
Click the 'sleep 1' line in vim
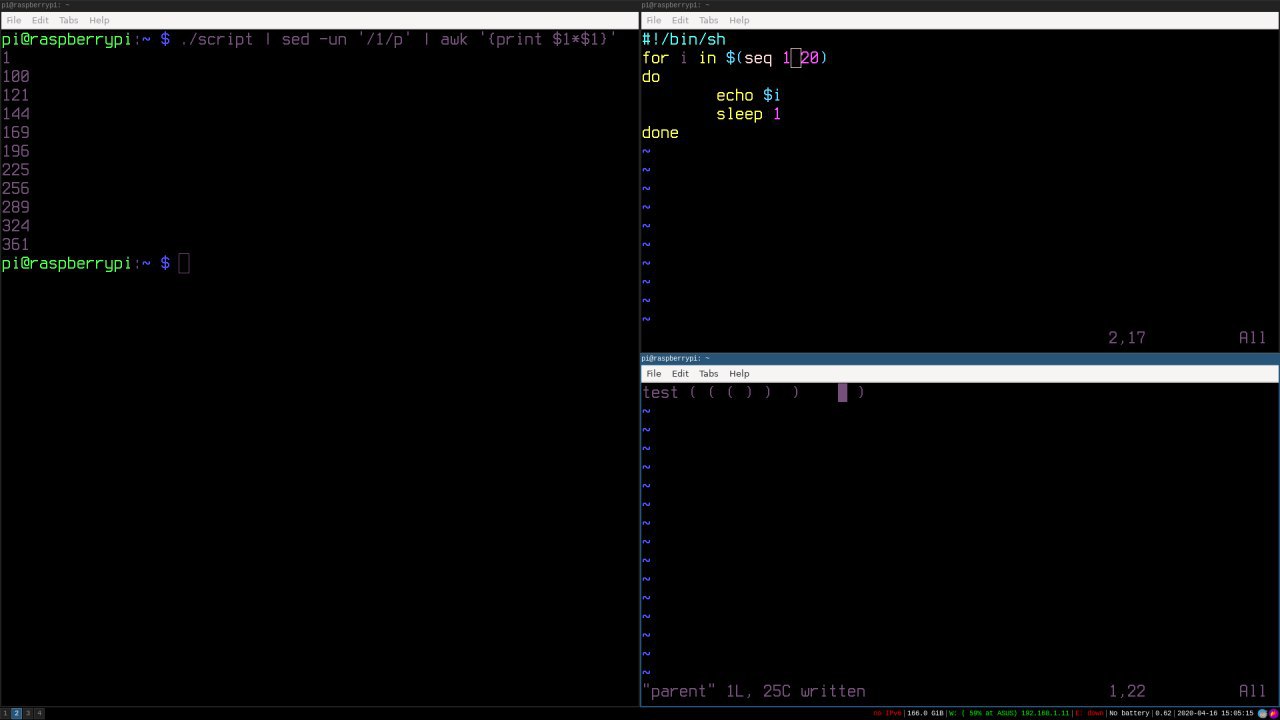748,114
